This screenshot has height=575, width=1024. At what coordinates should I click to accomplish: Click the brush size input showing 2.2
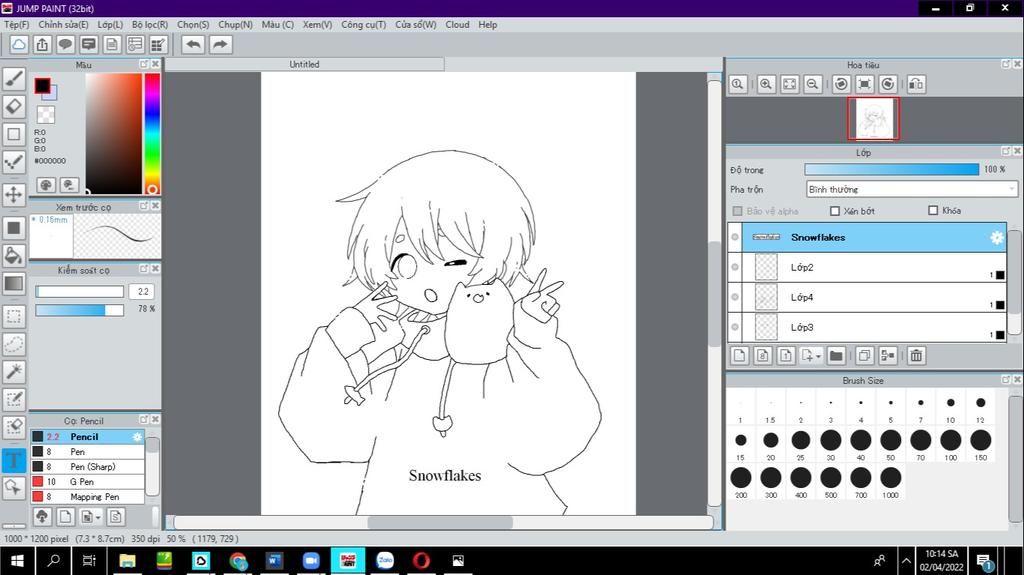click(x=143, y=291)
